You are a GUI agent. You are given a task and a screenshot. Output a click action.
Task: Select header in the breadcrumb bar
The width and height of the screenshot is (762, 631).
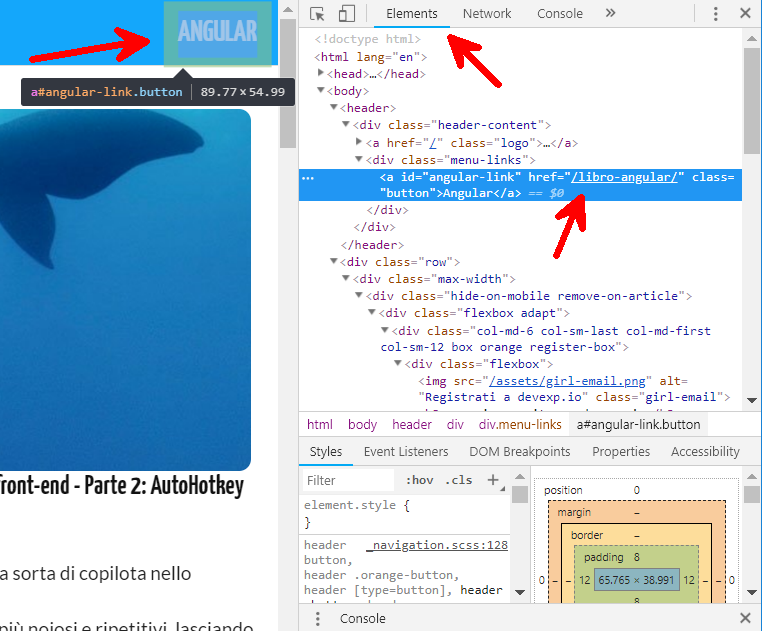point(412,425)
